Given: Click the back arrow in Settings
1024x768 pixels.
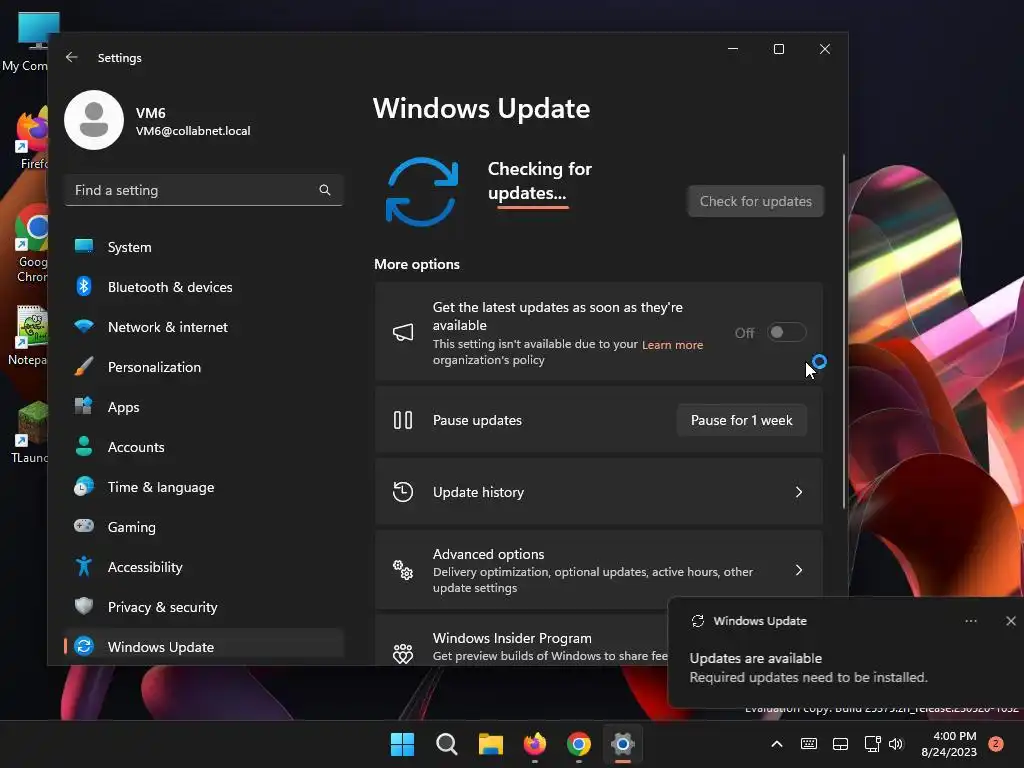Looking at the screenshot, I should 72,57.
